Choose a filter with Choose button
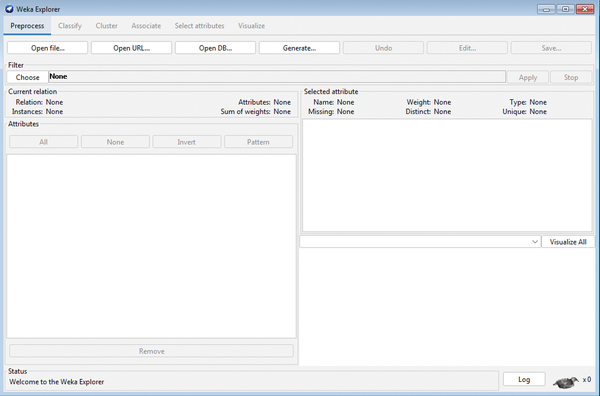The image size is (600, 396). pyautogui.click(x=28, y=77)
